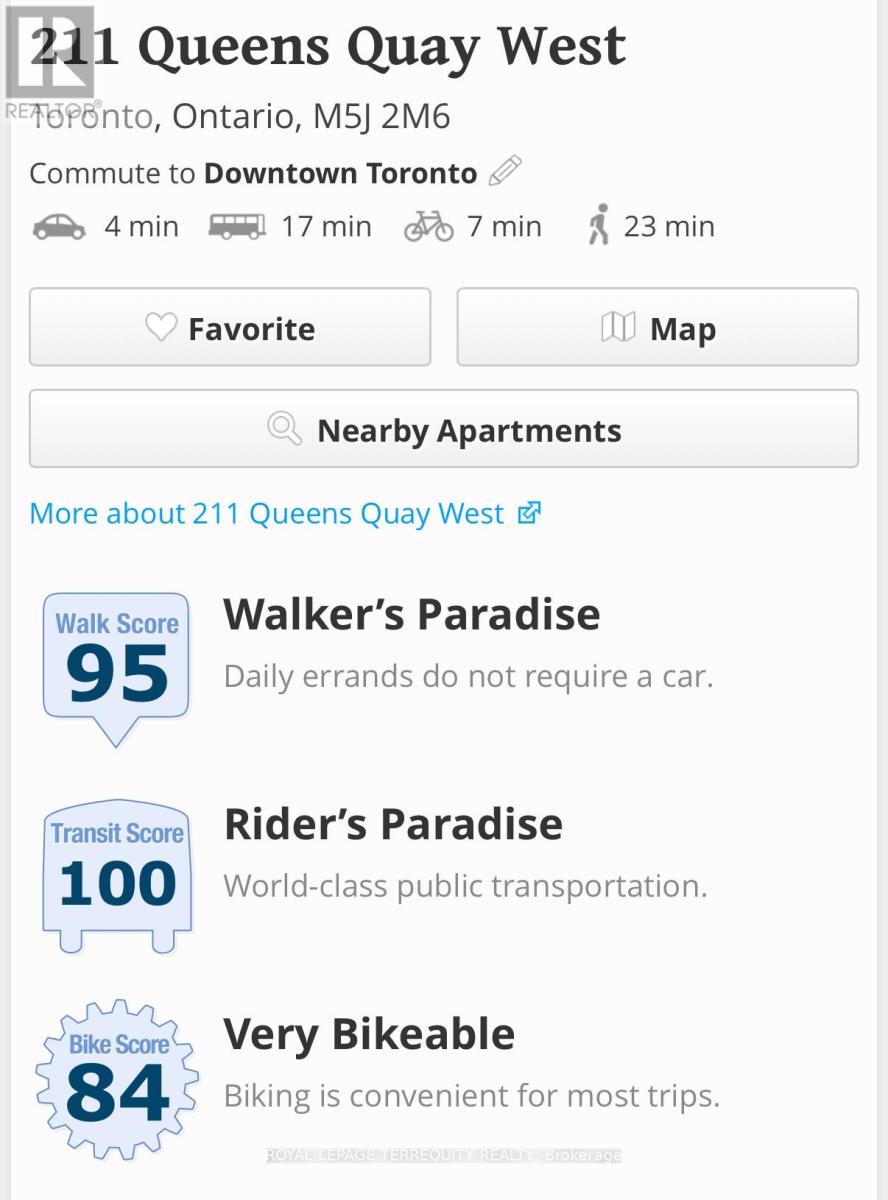The image size is (888, 1200).
Task: Click the pencil edit commute icon
Action: click(505, 171)
